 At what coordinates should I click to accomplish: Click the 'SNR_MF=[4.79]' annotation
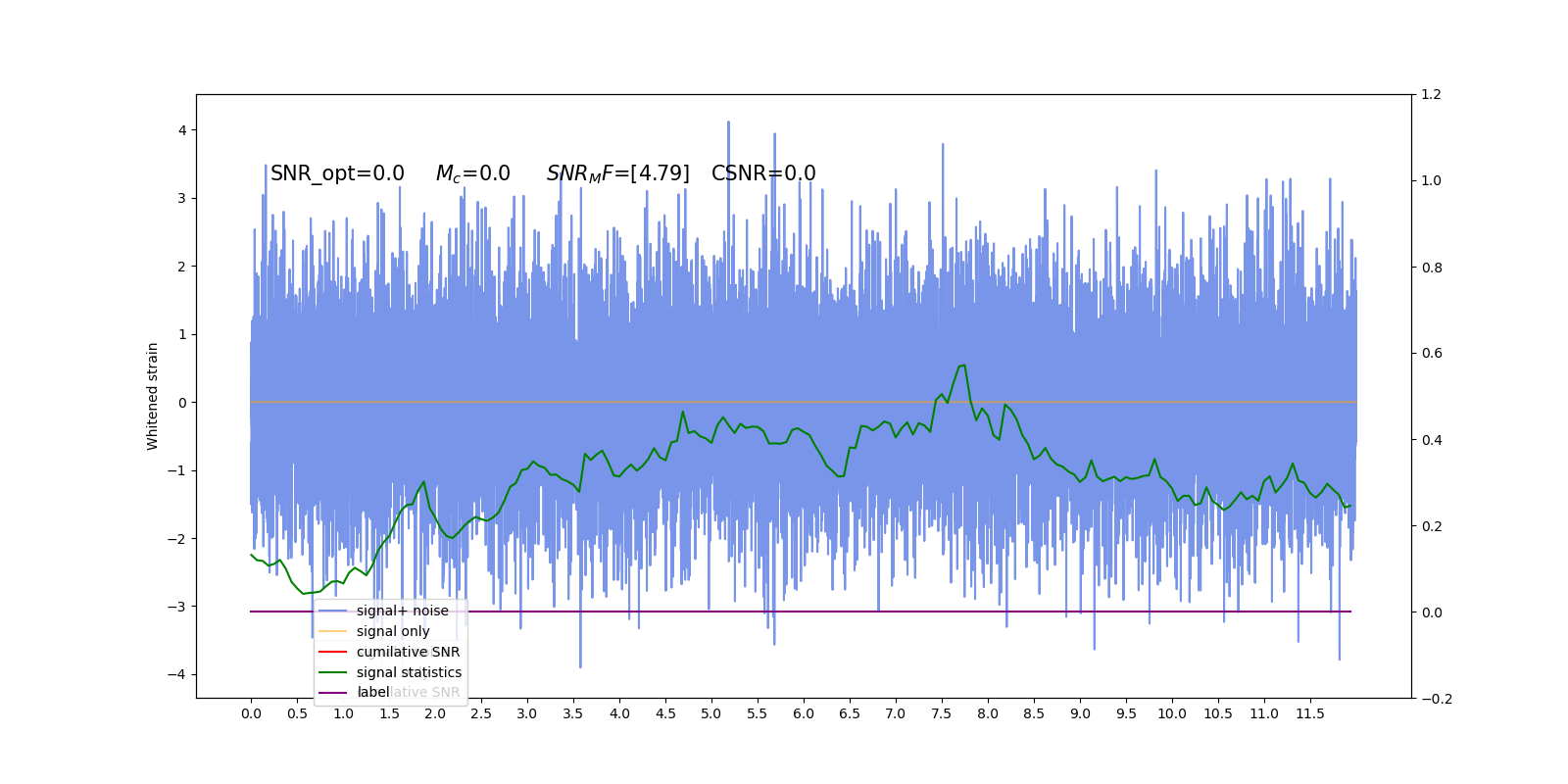[617, 173]
